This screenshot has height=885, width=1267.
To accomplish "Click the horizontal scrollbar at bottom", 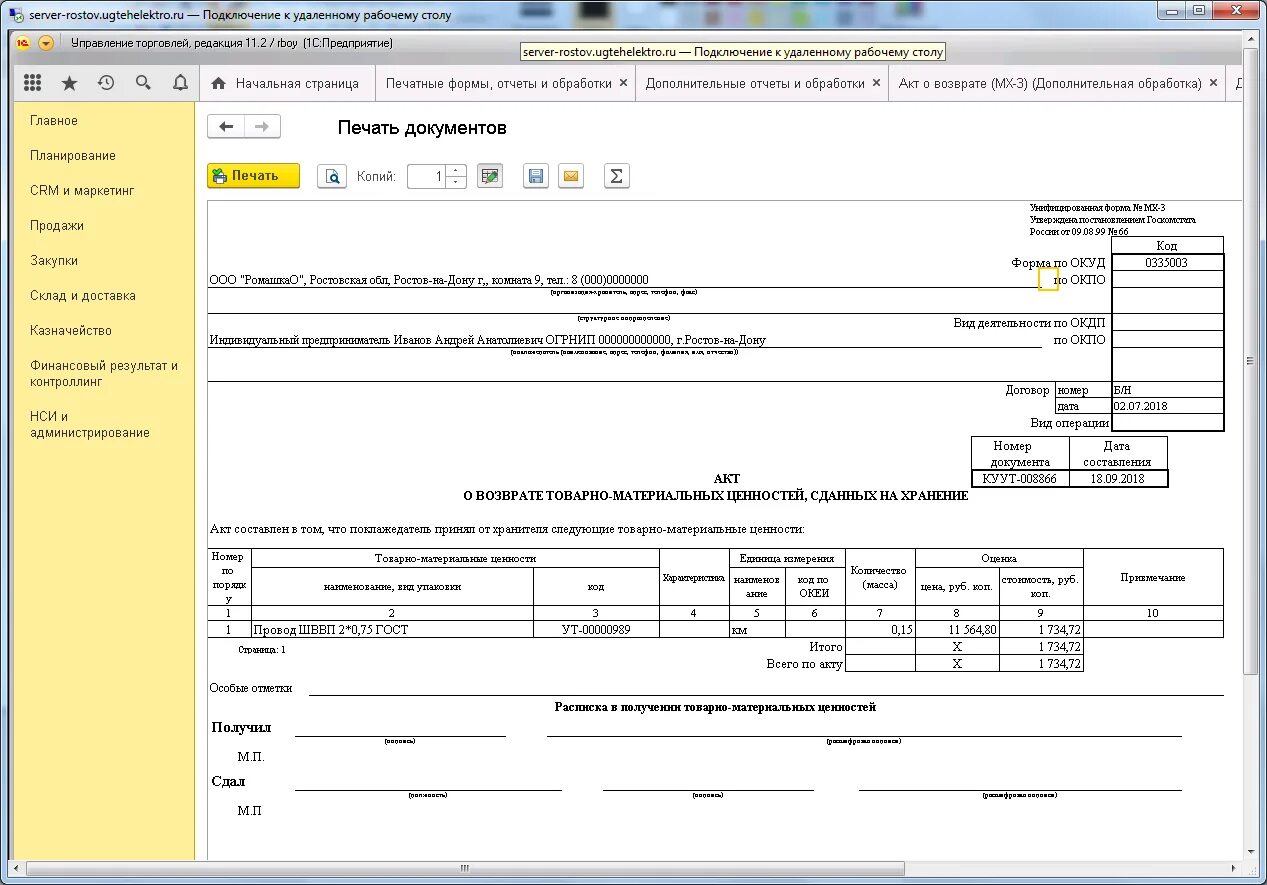I will coord(465,869).
